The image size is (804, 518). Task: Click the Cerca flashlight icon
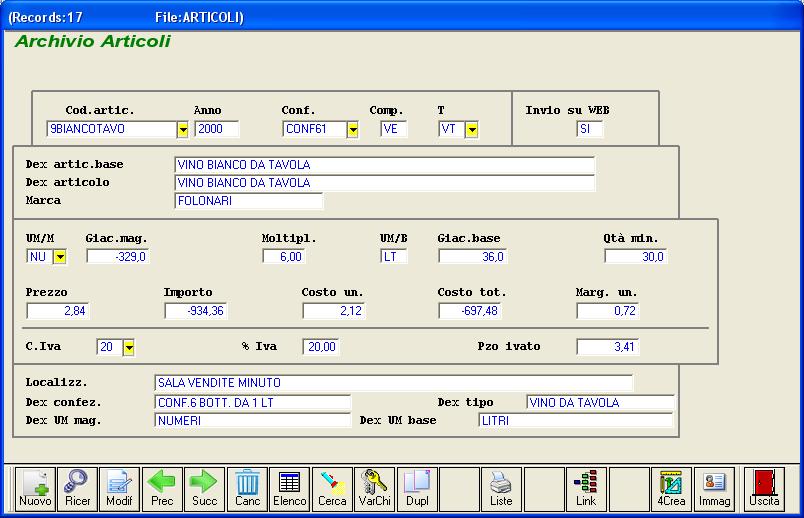pyautogui.click(x=332, y=489)
